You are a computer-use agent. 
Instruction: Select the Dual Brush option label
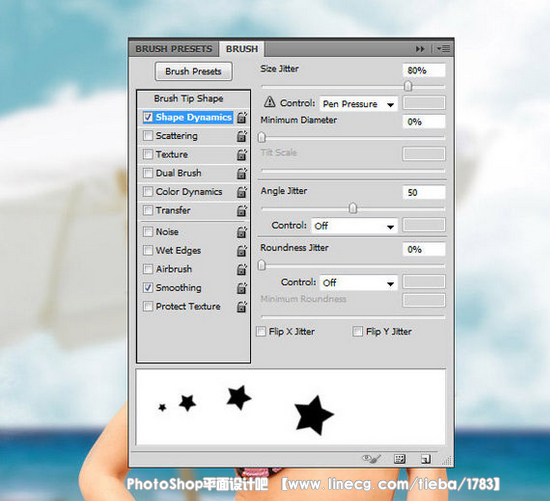pos(179,173)
